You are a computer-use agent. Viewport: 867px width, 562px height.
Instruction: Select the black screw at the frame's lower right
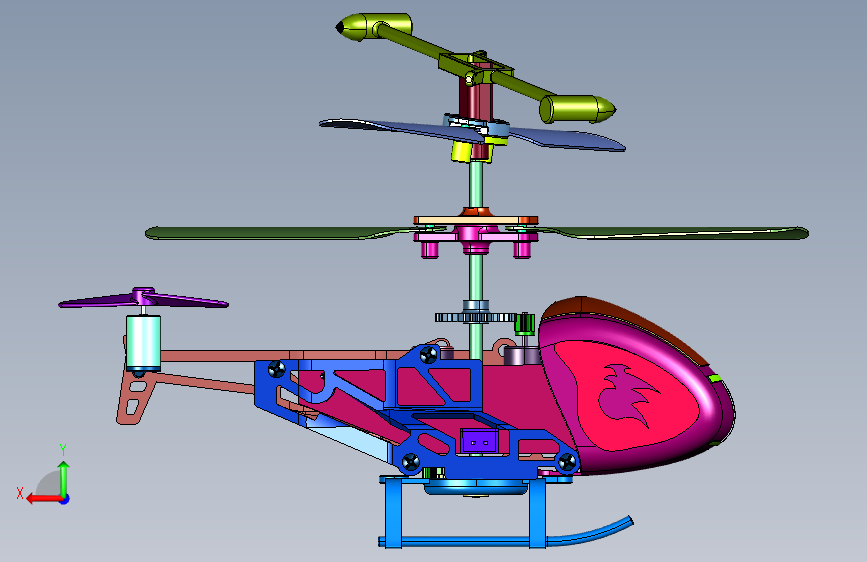pyautogui.click(x=567, y=462)
